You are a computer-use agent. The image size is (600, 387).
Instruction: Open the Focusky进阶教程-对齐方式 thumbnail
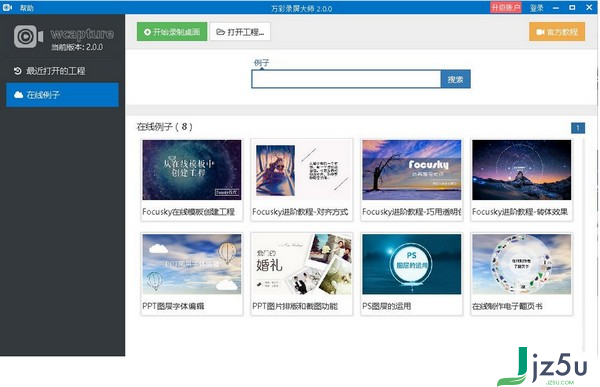tap(302, 170)
